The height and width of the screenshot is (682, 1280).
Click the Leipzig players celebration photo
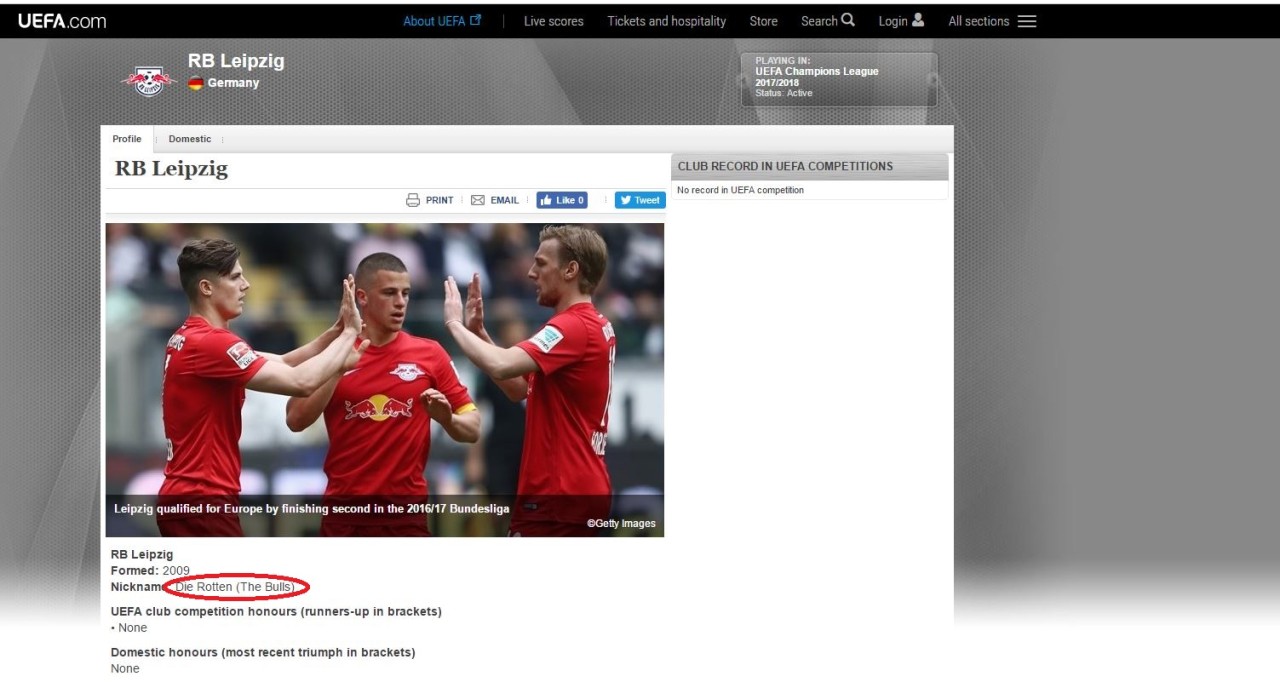click(385, 380)
